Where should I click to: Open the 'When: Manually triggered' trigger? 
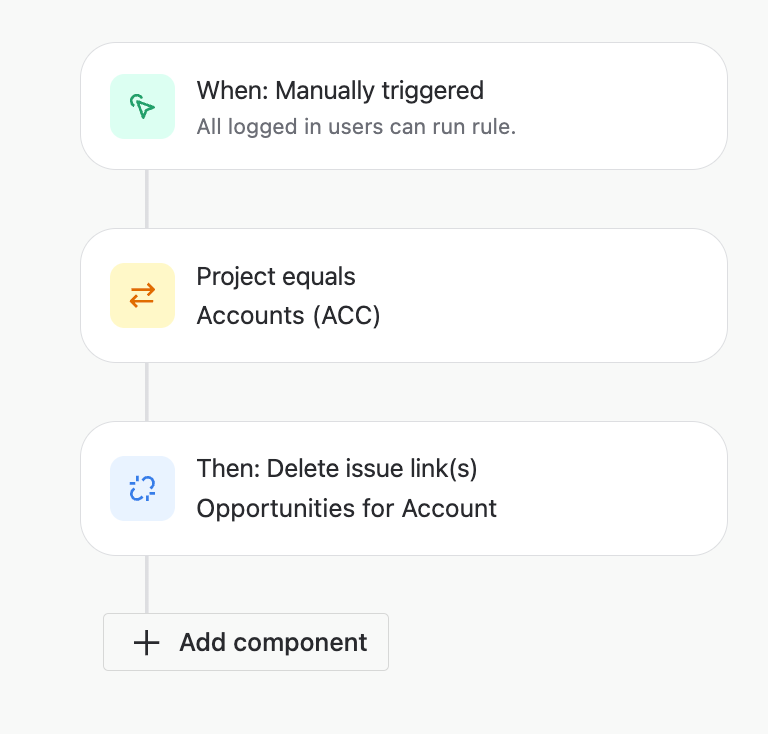(340, 91)
